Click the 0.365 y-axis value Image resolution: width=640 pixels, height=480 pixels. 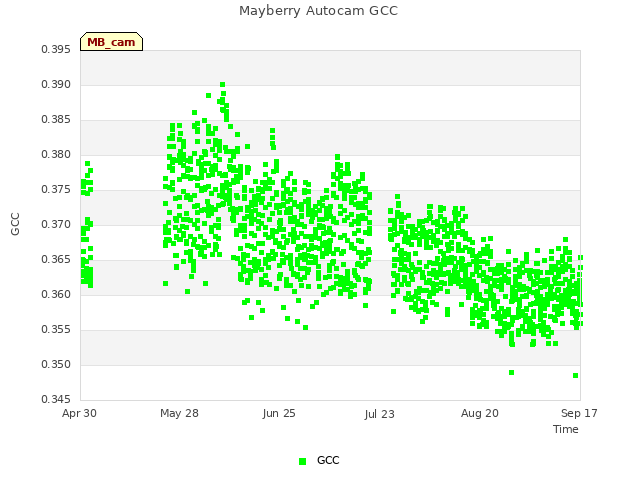56,260
